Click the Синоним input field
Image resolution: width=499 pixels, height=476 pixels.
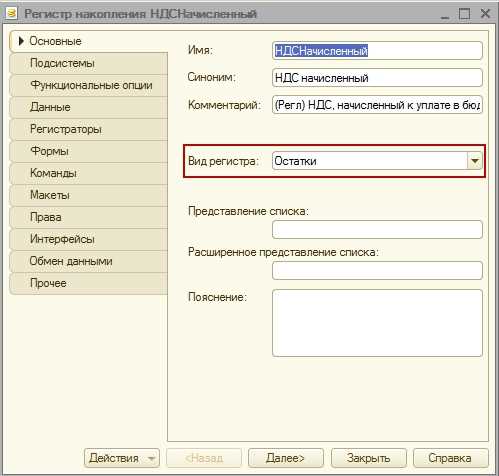pyautogui.click(x=377, y=78)
